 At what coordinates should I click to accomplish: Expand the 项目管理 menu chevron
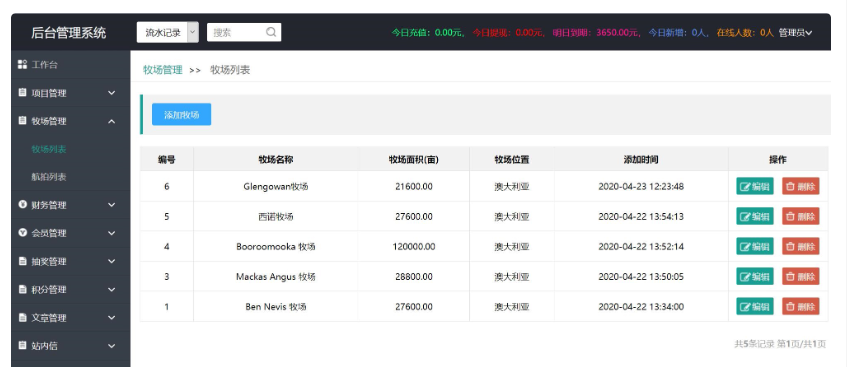pyautogui.click(x=111, y=93)
